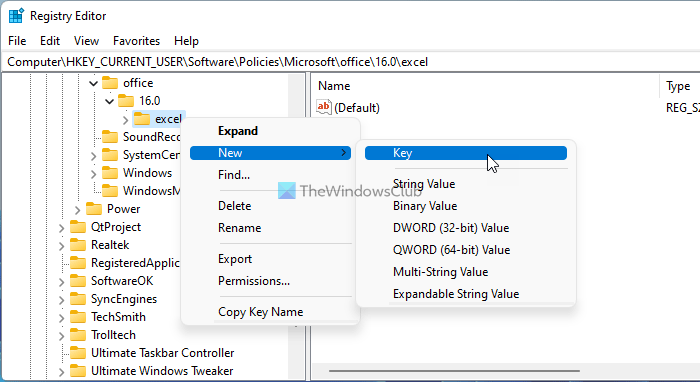Expand the excel key chevron
The image size is (700, 382).
click(125, 120)
